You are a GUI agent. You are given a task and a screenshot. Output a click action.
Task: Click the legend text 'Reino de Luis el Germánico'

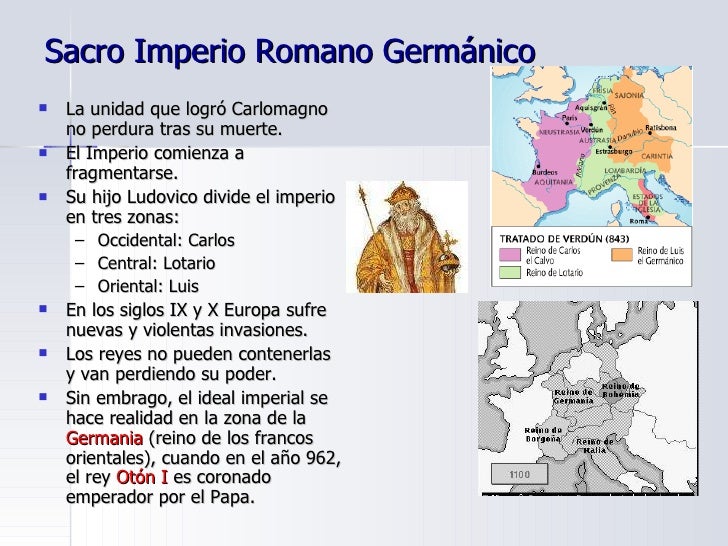[660, 256]
